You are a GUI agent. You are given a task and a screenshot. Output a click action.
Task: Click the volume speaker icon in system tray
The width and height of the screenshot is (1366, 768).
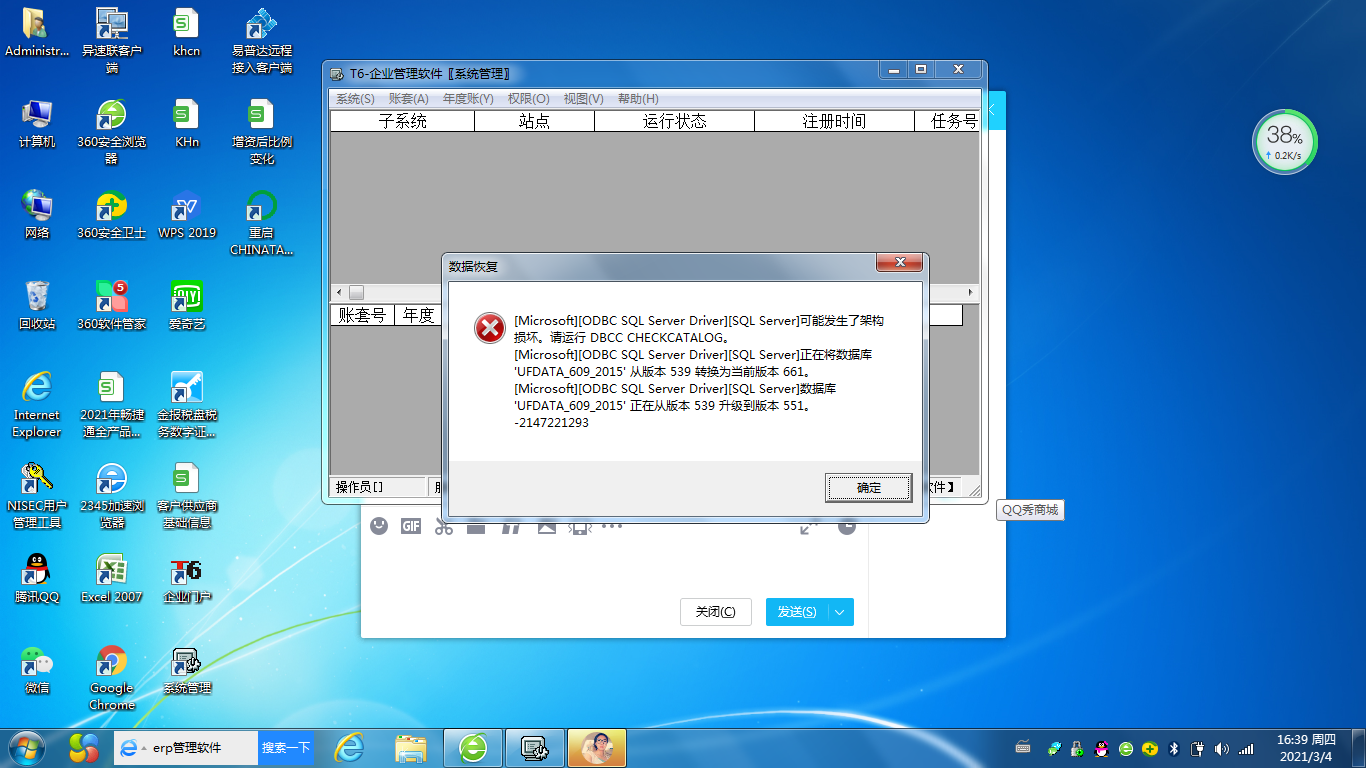[x=1221, y=748]
